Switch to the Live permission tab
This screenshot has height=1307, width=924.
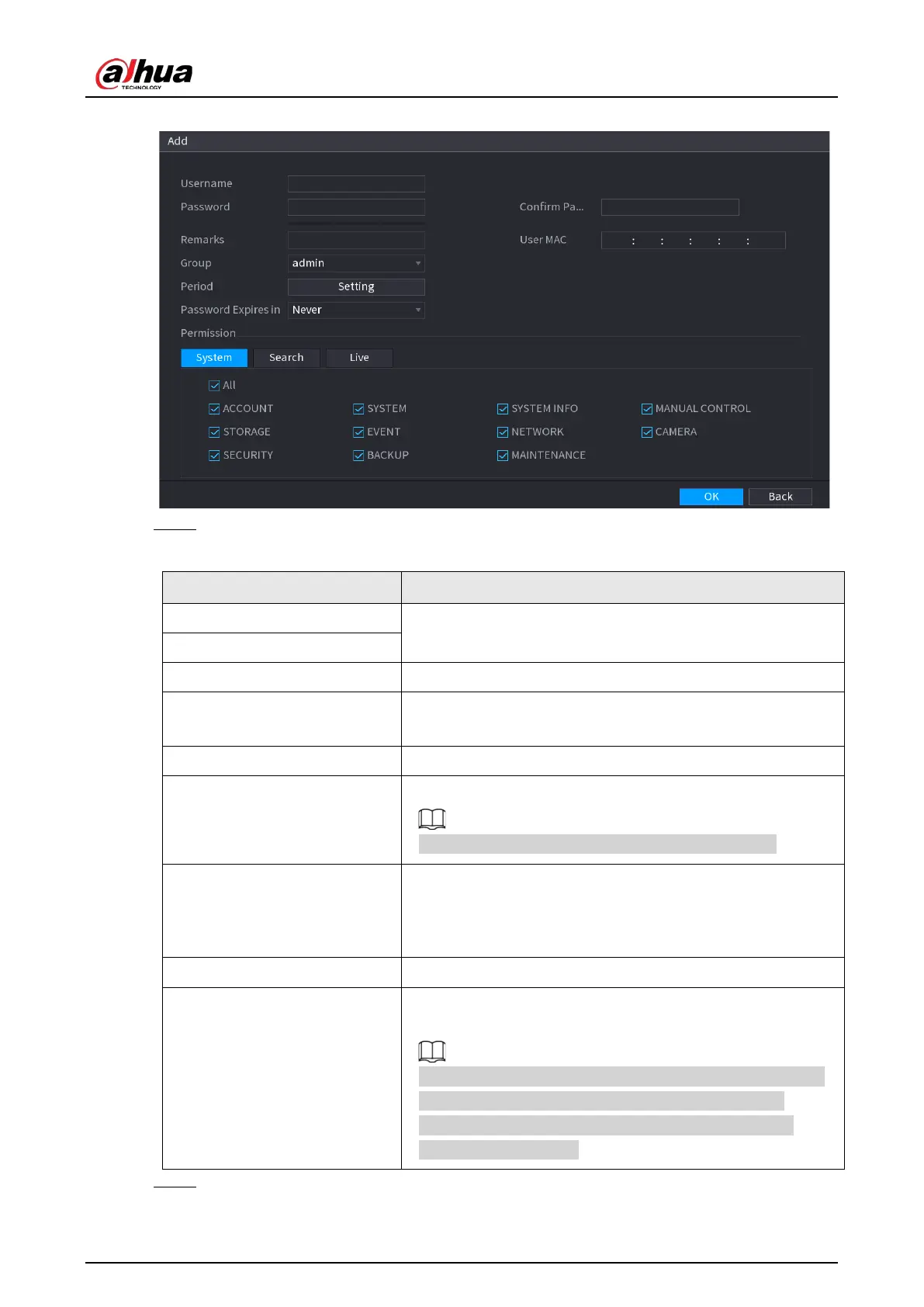359,358
